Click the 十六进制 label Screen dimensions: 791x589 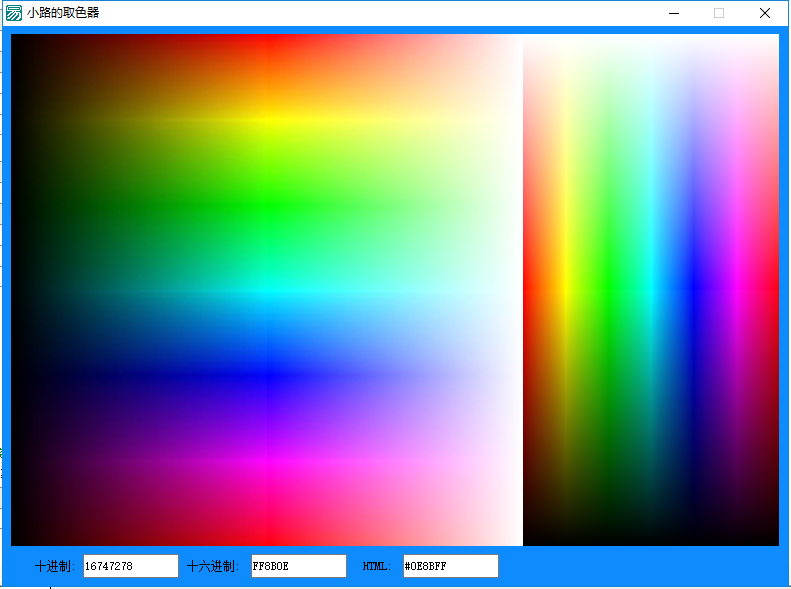click(x=213, y=566)
